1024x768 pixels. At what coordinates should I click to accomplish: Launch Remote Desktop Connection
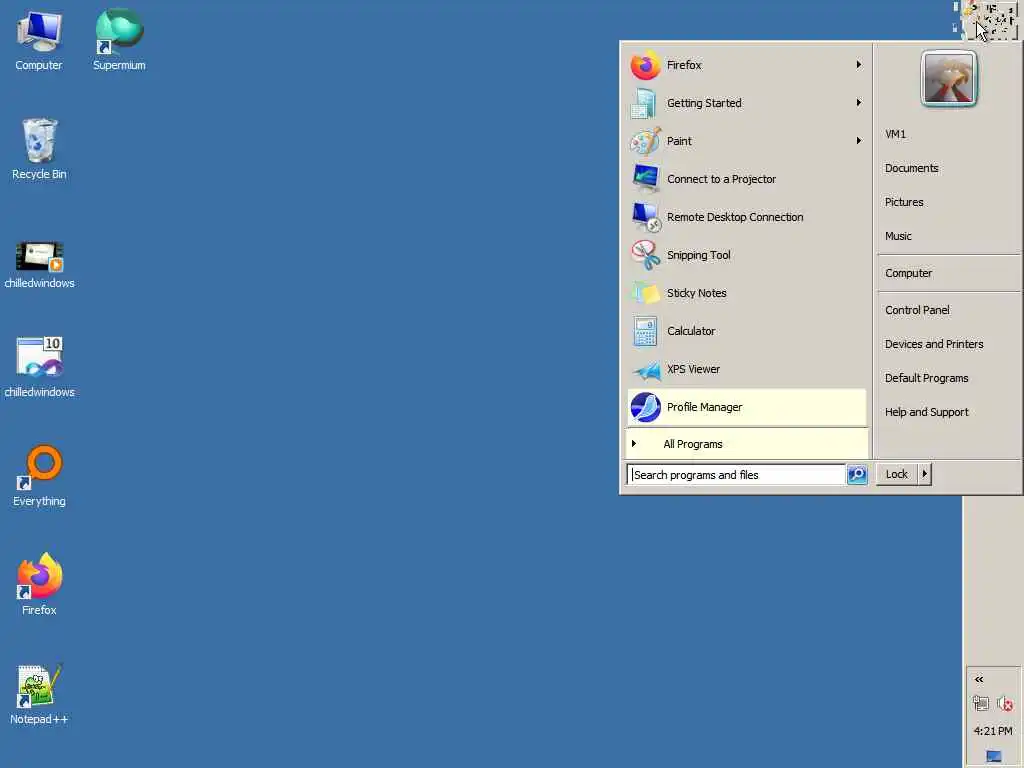pos(746,217)
